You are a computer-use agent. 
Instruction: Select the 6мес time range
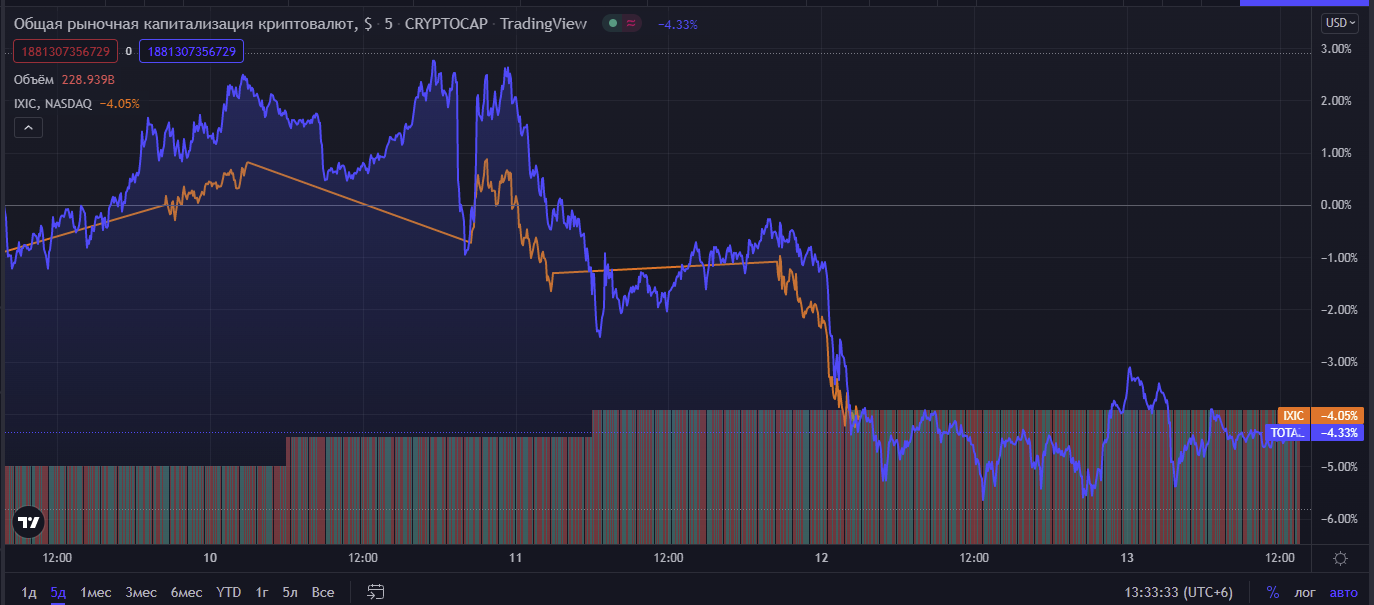click(x=186, y=592)
